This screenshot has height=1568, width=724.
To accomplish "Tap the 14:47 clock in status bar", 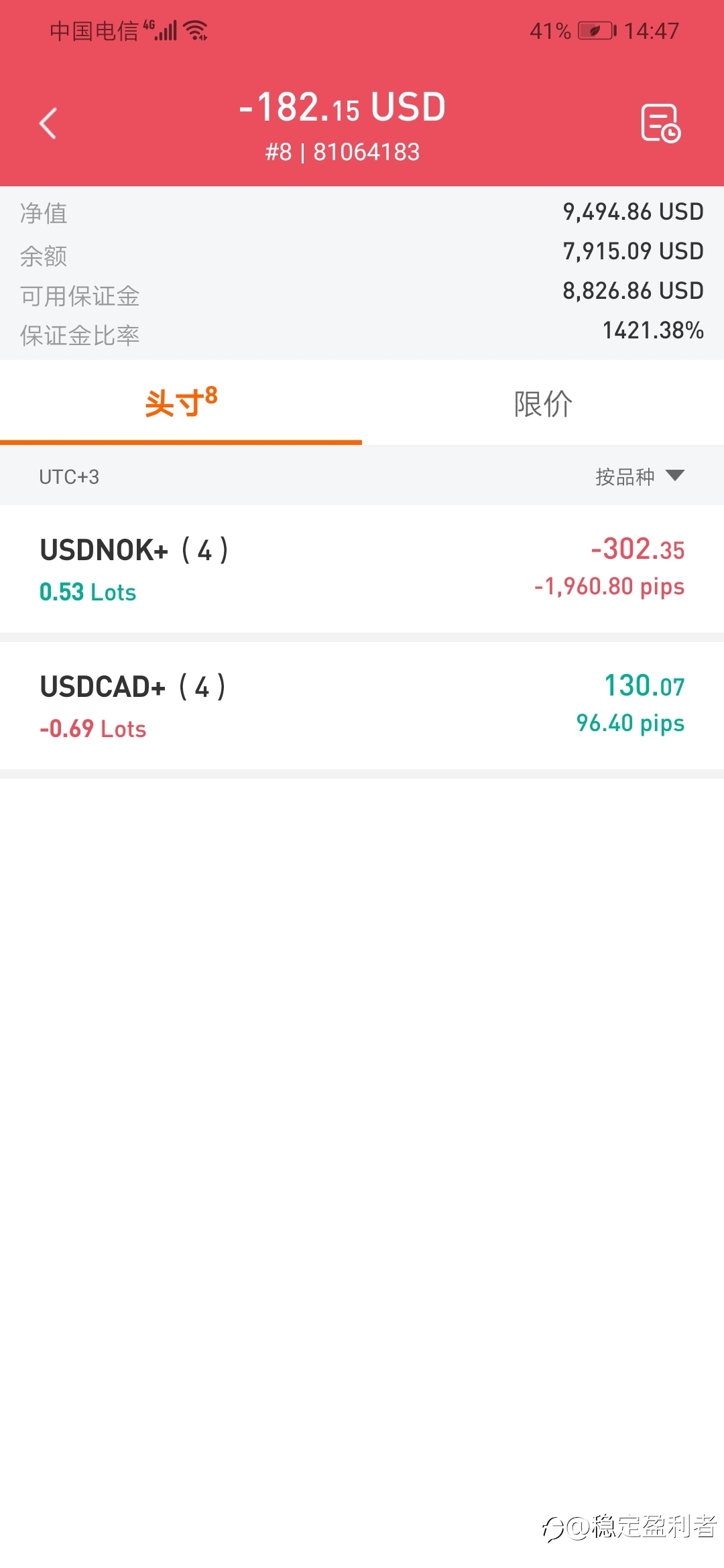I will click(x=652, y=31).
